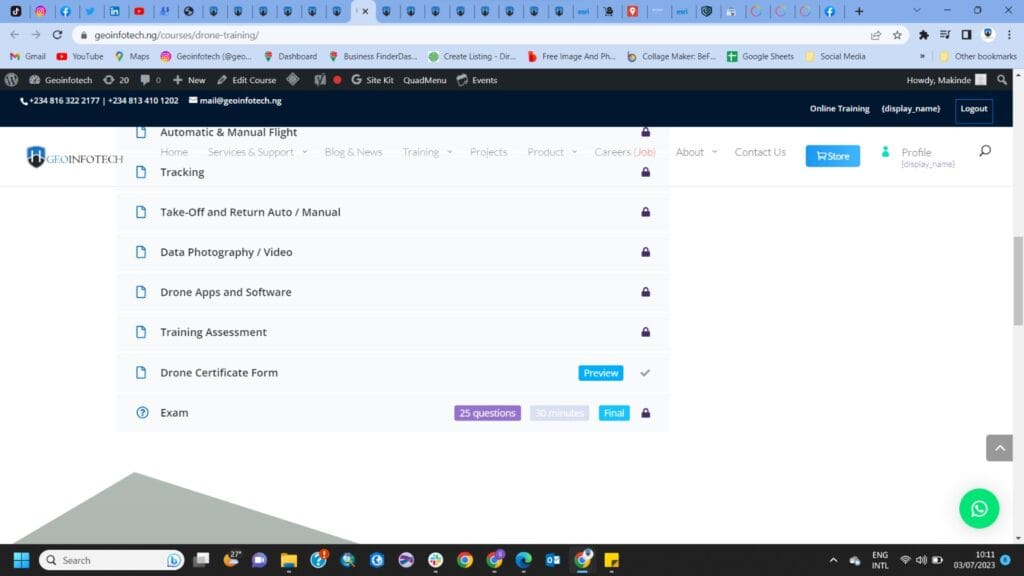This screenshot has height=576, width=1024.
Task: Click the Logout button
Action: (x=973, y=109)
